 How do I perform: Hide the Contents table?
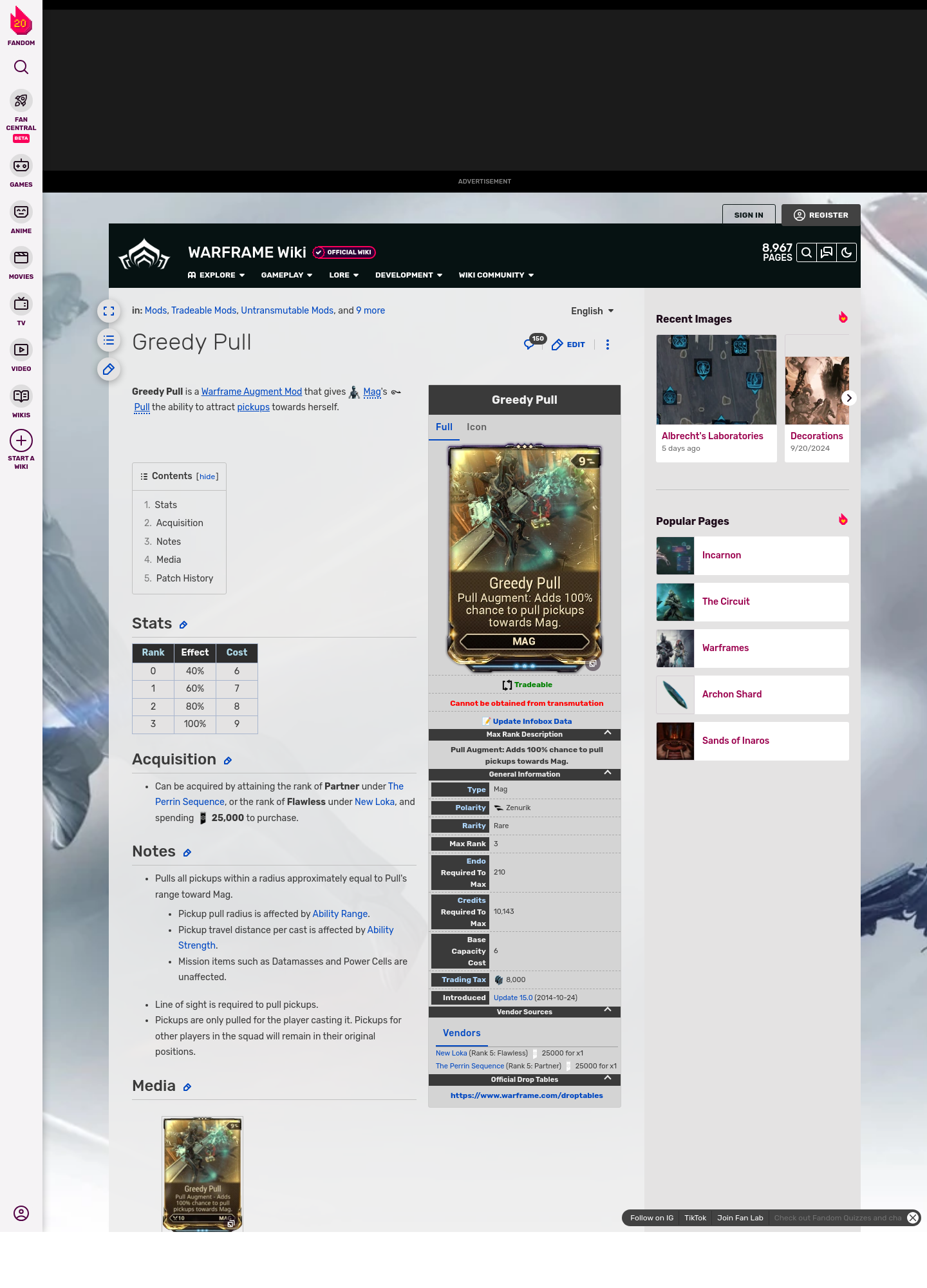207,477
